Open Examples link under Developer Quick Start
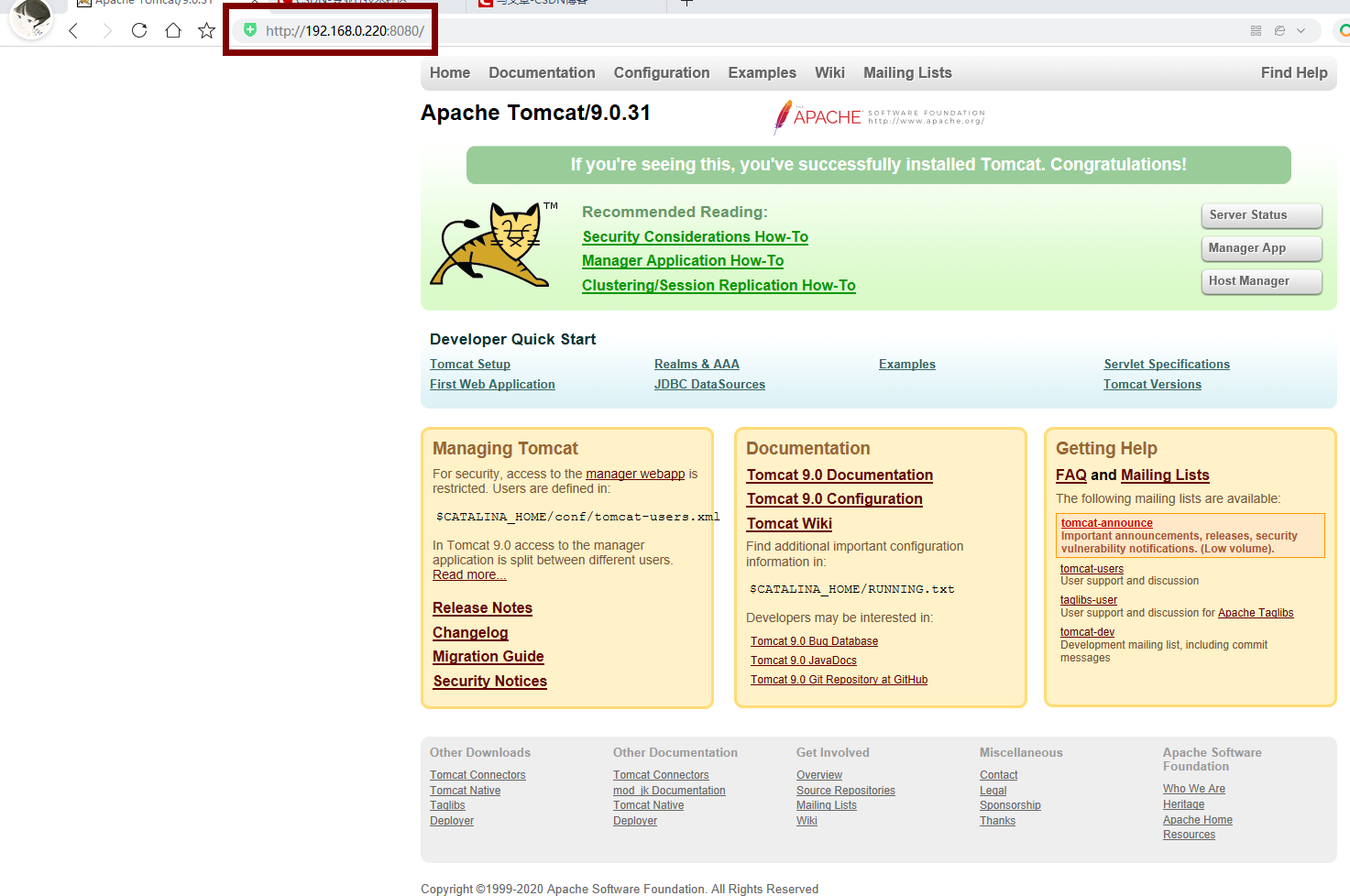 (x=907, y=364)
